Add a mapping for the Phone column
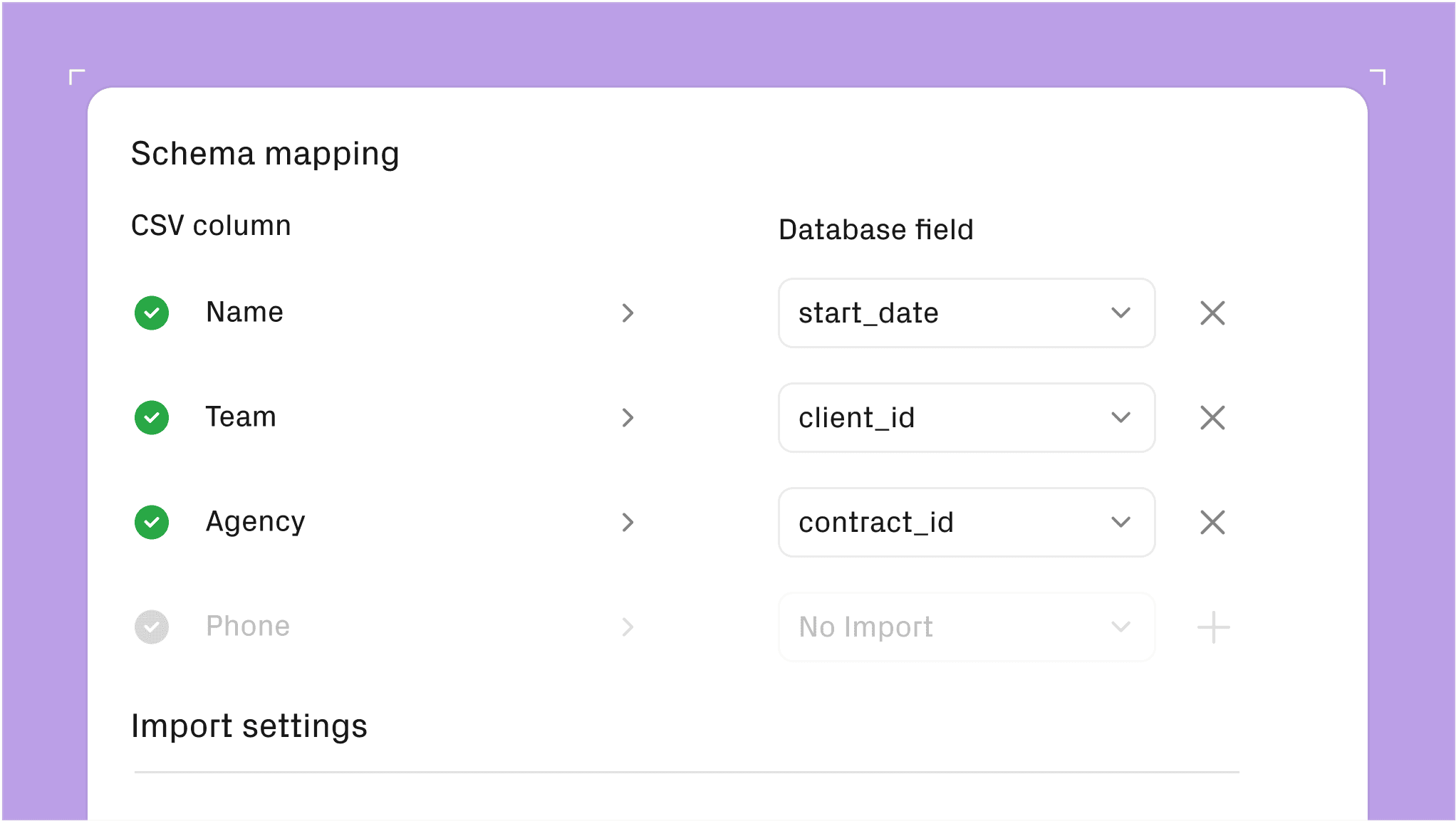Image resolution: width=1456 pixels, height=821 pixels. tap(1212, 627)
